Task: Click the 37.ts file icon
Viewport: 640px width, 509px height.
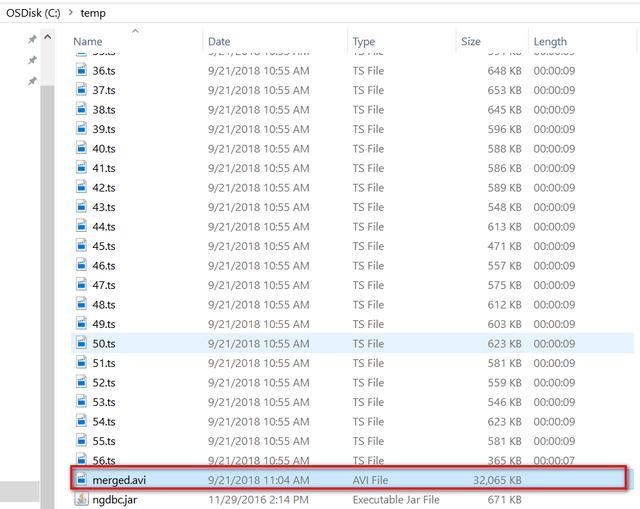Action: pos(81,89)
